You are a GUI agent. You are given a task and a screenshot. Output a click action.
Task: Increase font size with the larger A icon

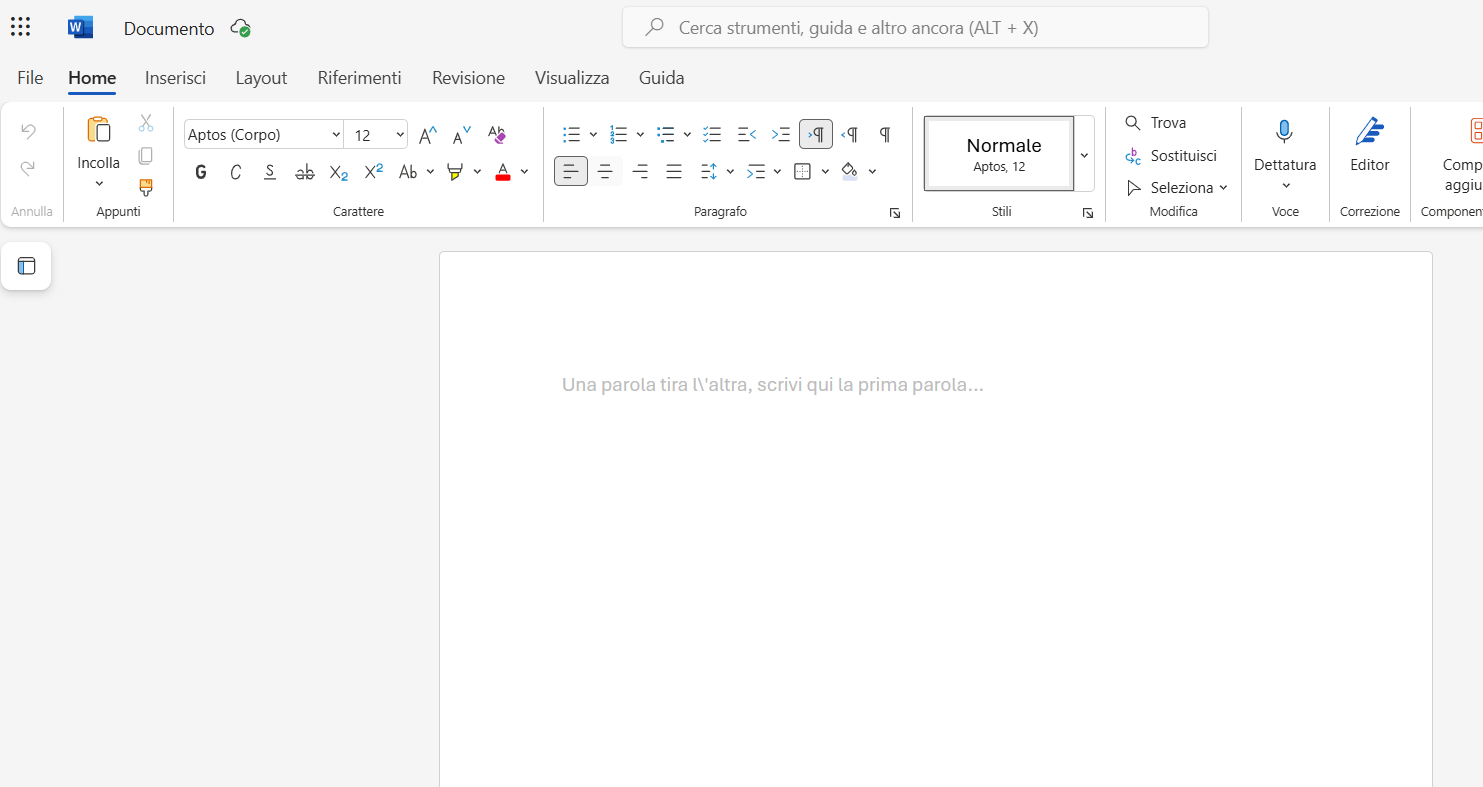428,134
